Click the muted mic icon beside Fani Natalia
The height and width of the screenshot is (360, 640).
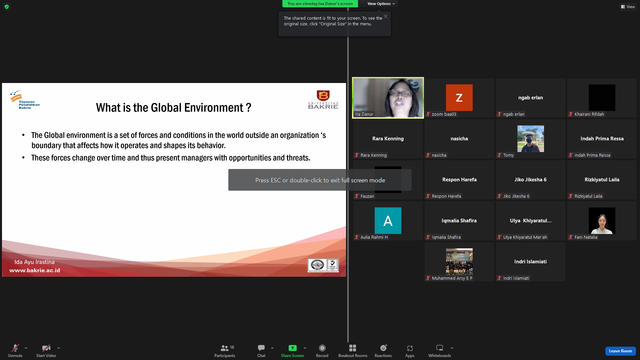[571, 237]
